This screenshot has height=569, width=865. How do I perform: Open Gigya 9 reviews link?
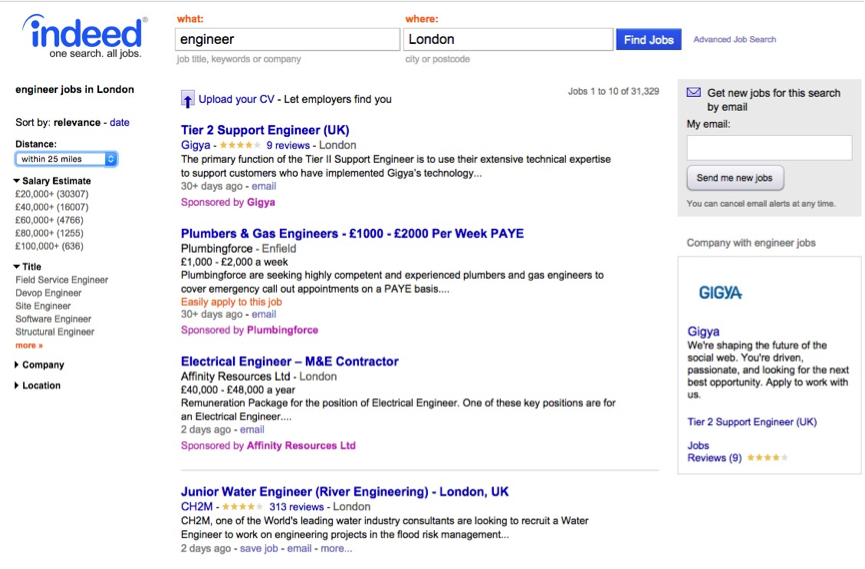(288, 145)
